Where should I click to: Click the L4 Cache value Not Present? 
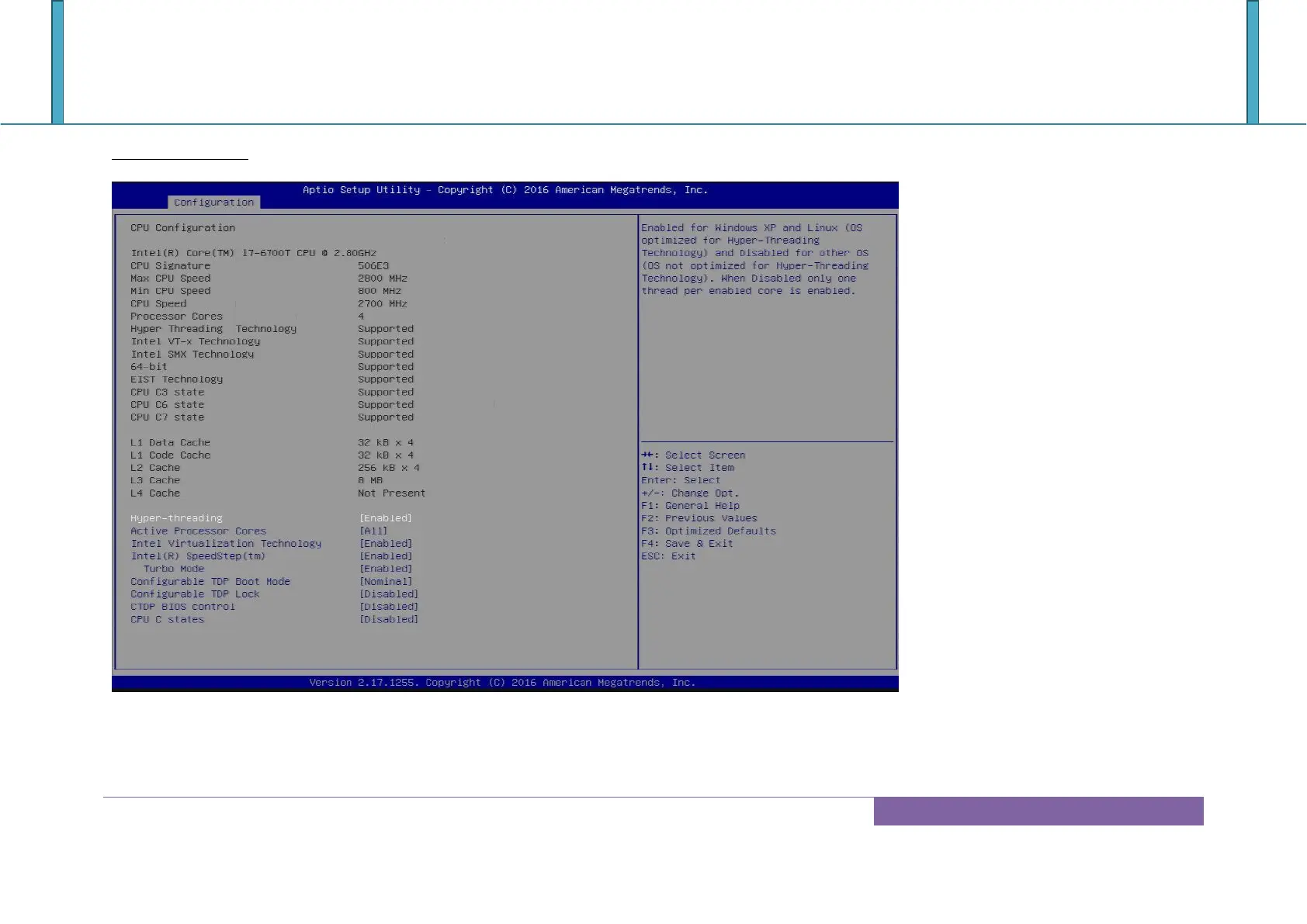pos(392,493)
